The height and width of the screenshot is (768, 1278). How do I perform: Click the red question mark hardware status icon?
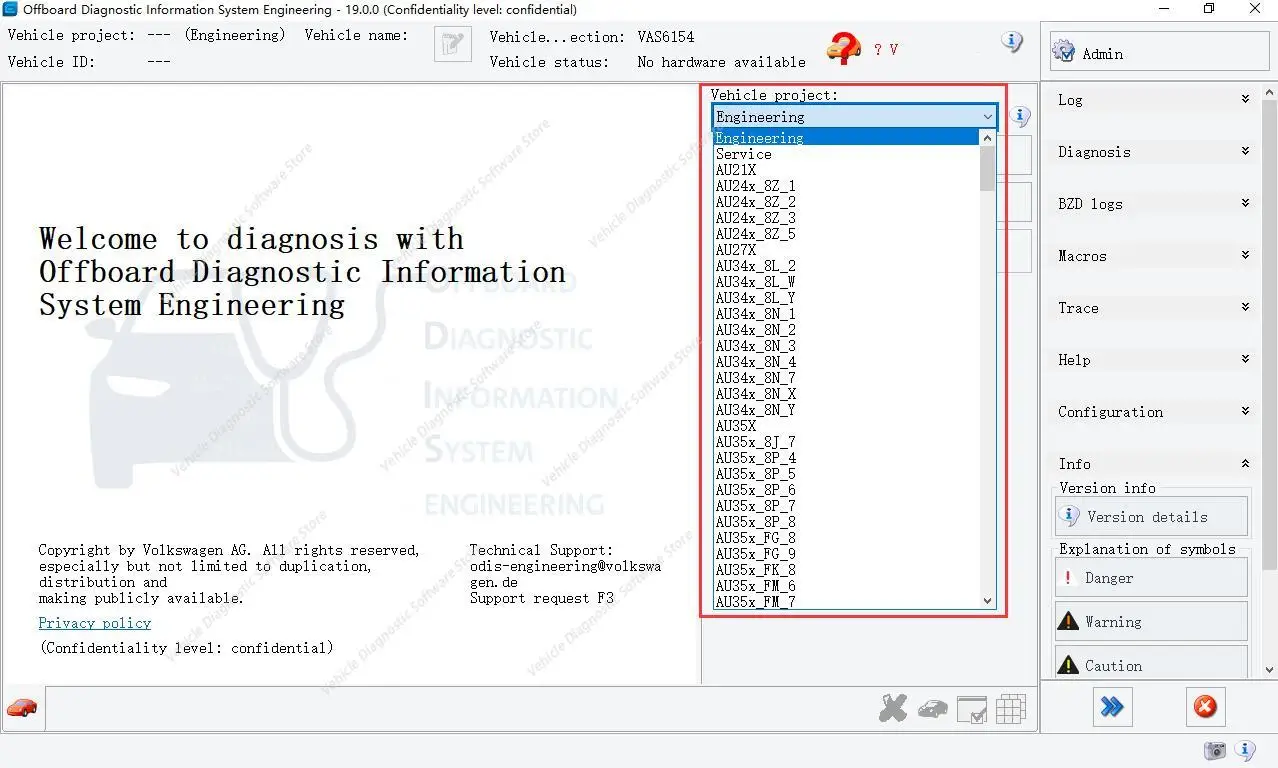[844, 47]
